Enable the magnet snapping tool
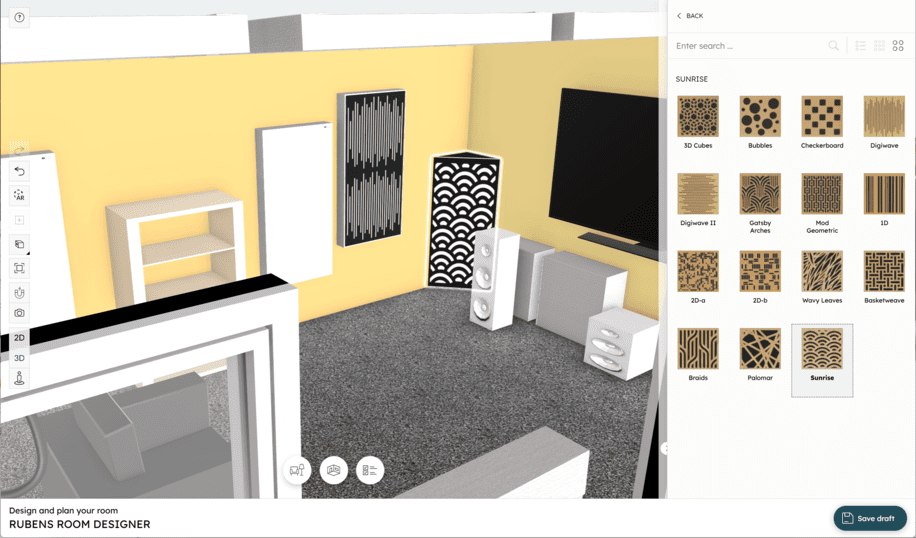Image resolution: width=916 pixels, height=538 pixels. [x=19, y=293]
